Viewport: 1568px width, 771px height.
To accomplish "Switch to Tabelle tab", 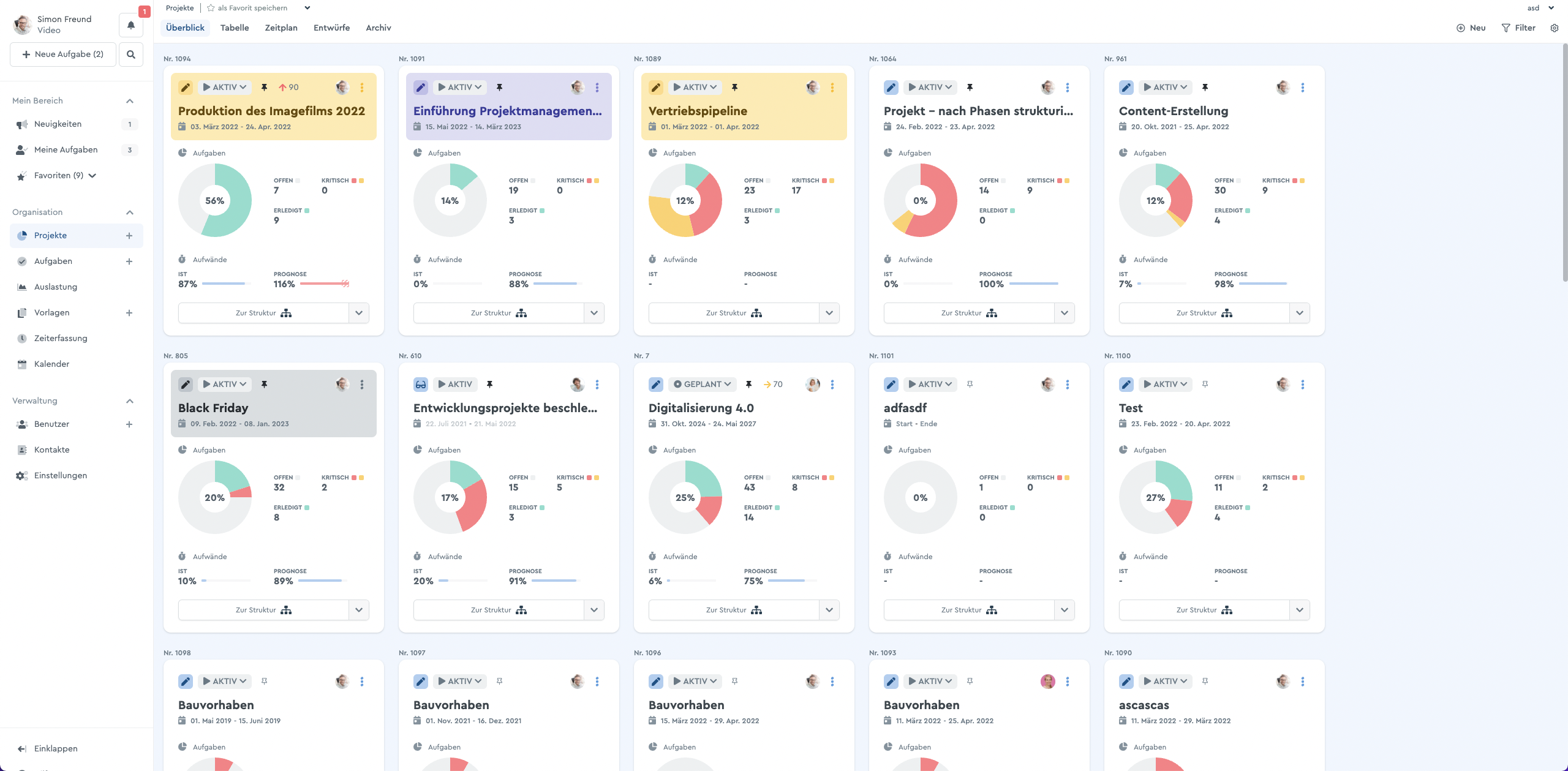I will coord(235,28).
